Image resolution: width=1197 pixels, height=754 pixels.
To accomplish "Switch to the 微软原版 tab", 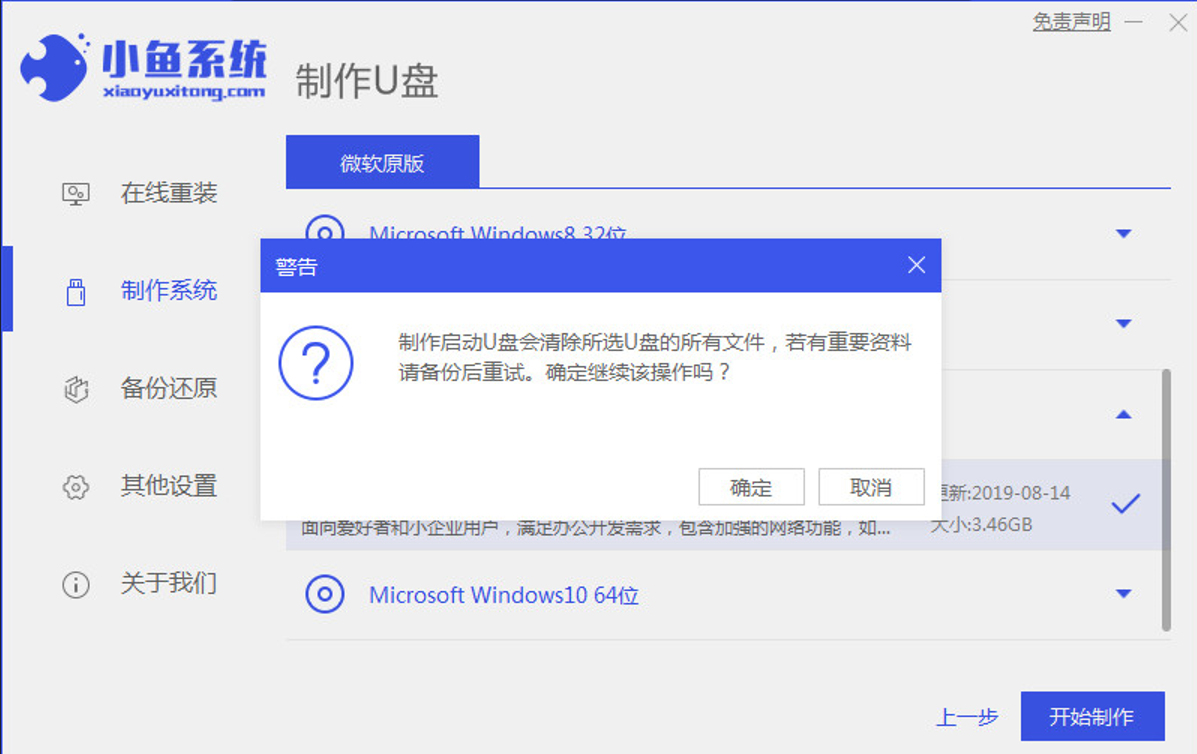I will (383, 161).
